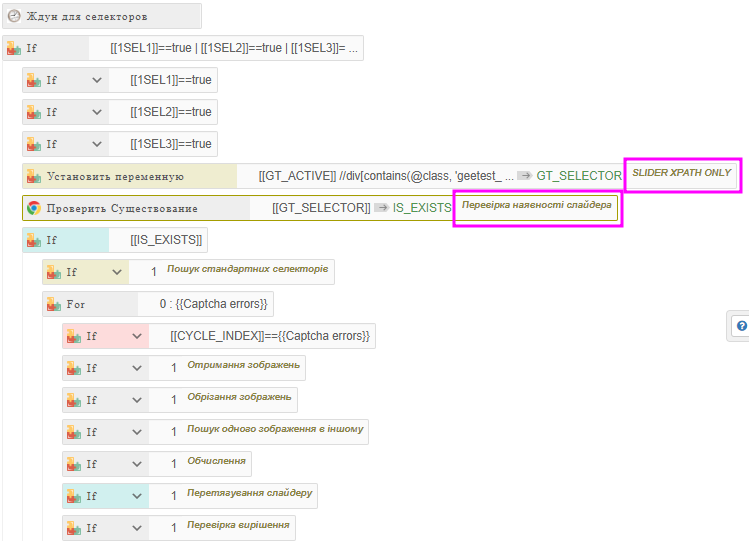The height and width of the screenshot is (544, 749).
Task: Click the Пошук одного зображення в іншому label
Action: [275, 430]
